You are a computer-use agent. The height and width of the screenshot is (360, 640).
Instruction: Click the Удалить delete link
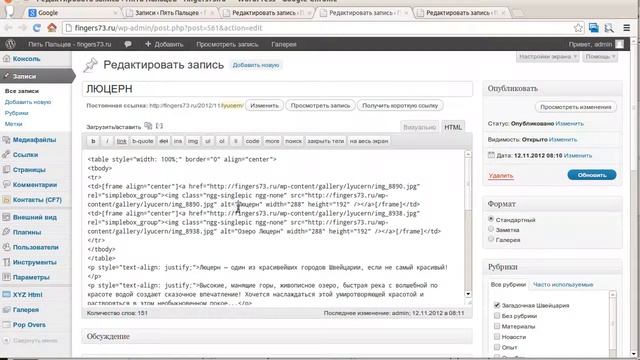pyautogui.click(x=501, y=176)
